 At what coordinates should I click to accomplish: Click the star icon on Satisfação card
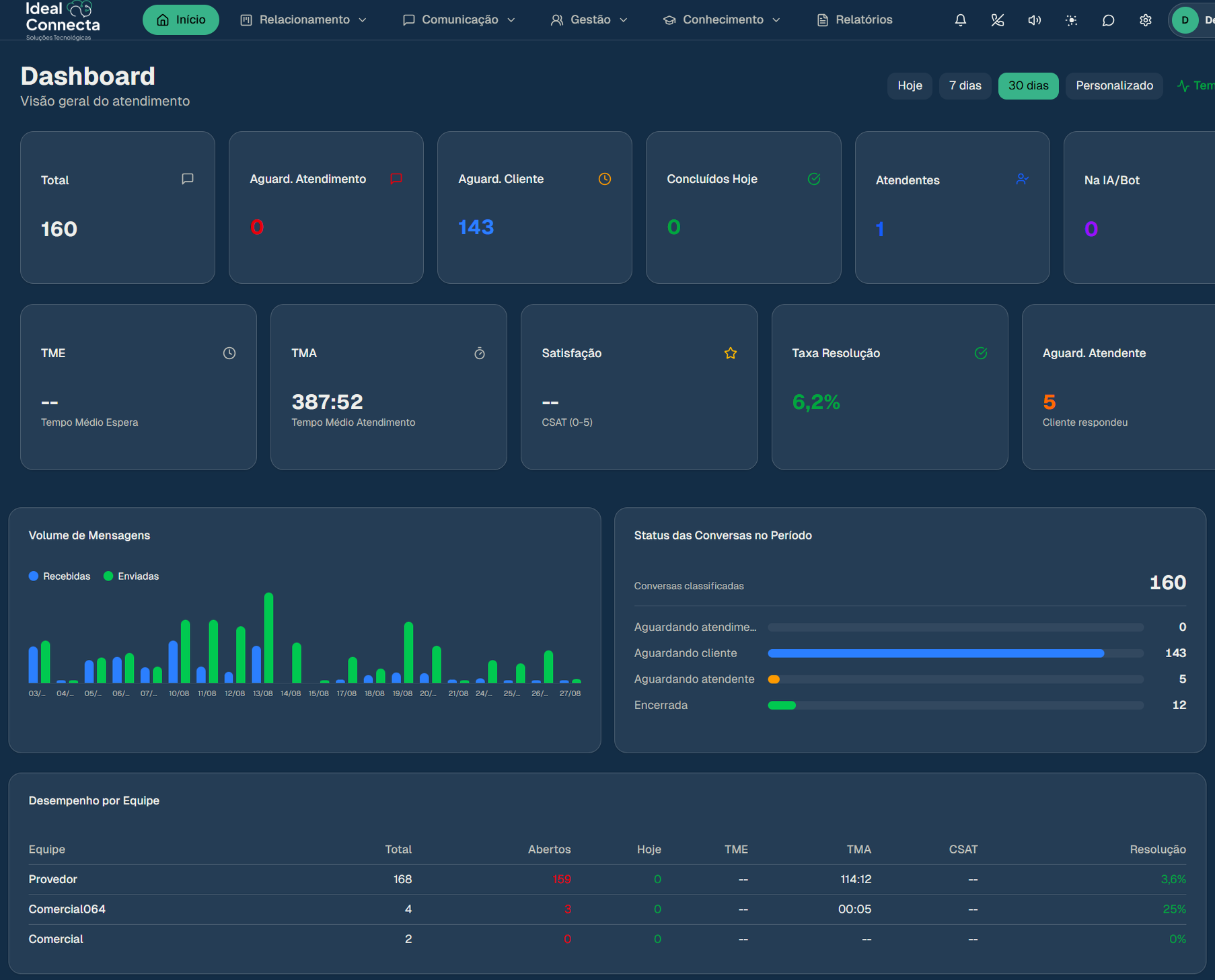(x=731, y=353)
